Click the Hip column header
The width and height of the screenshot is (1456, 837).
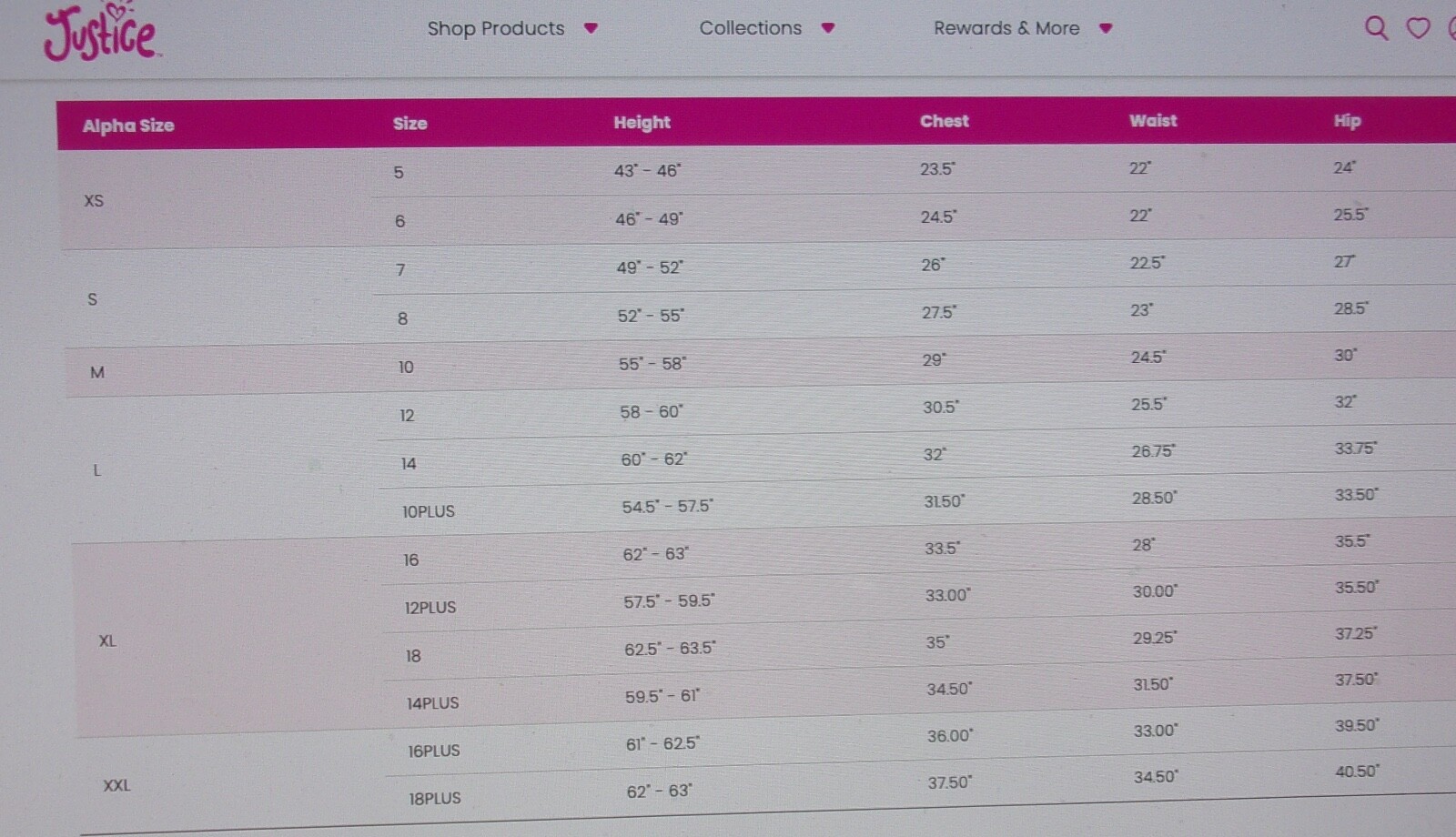[1347, 121]
